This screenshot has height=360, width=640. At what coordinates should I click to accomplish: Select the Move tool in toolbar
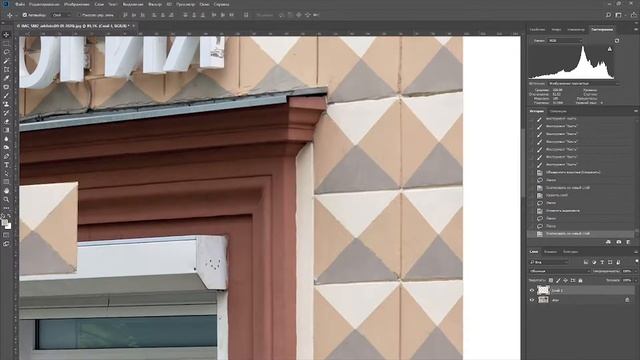point(6,35)
